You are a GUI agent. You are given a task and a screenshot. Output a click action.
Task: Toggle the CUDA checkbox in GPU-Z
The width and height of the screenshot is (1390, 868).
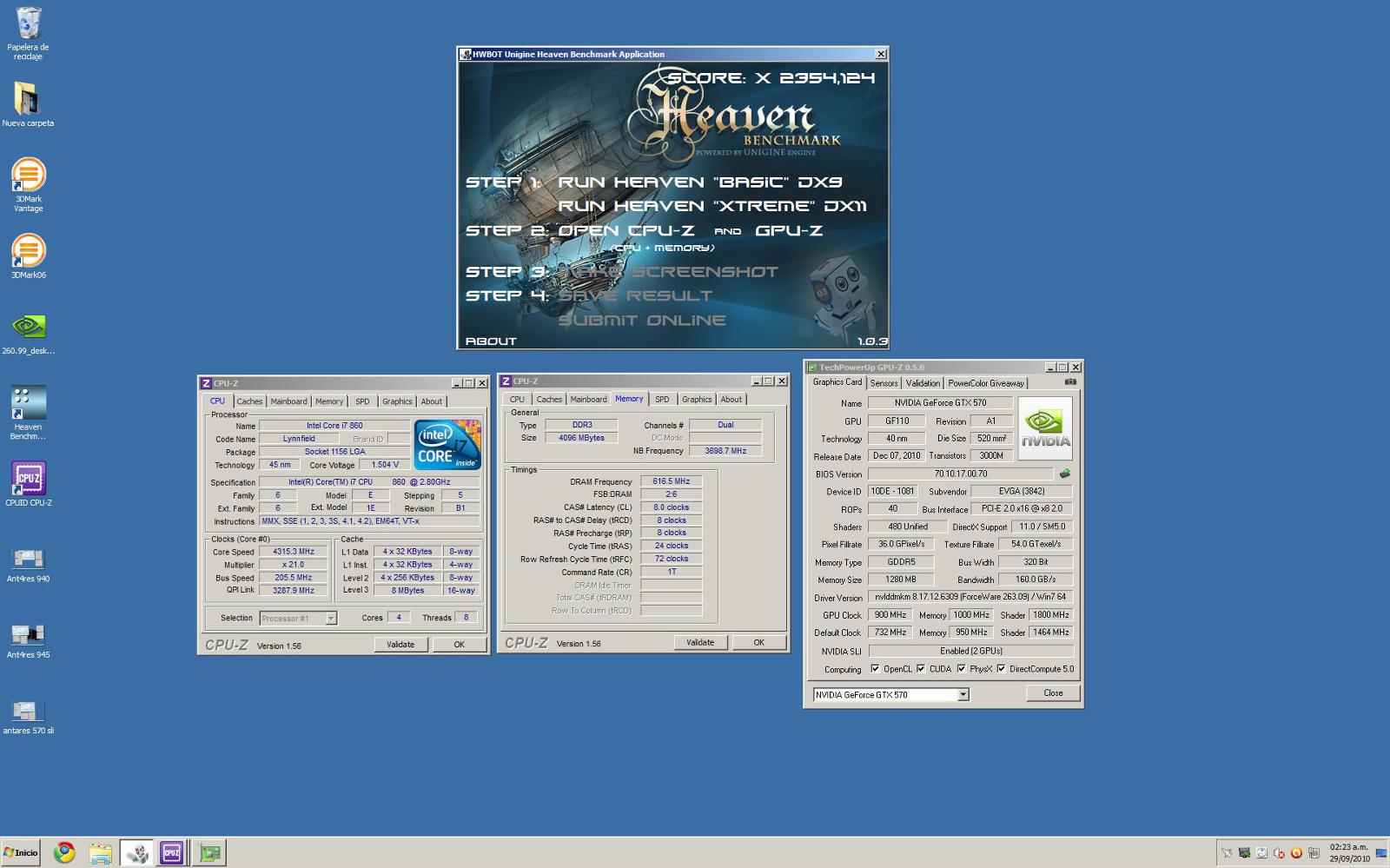point(921,669)
